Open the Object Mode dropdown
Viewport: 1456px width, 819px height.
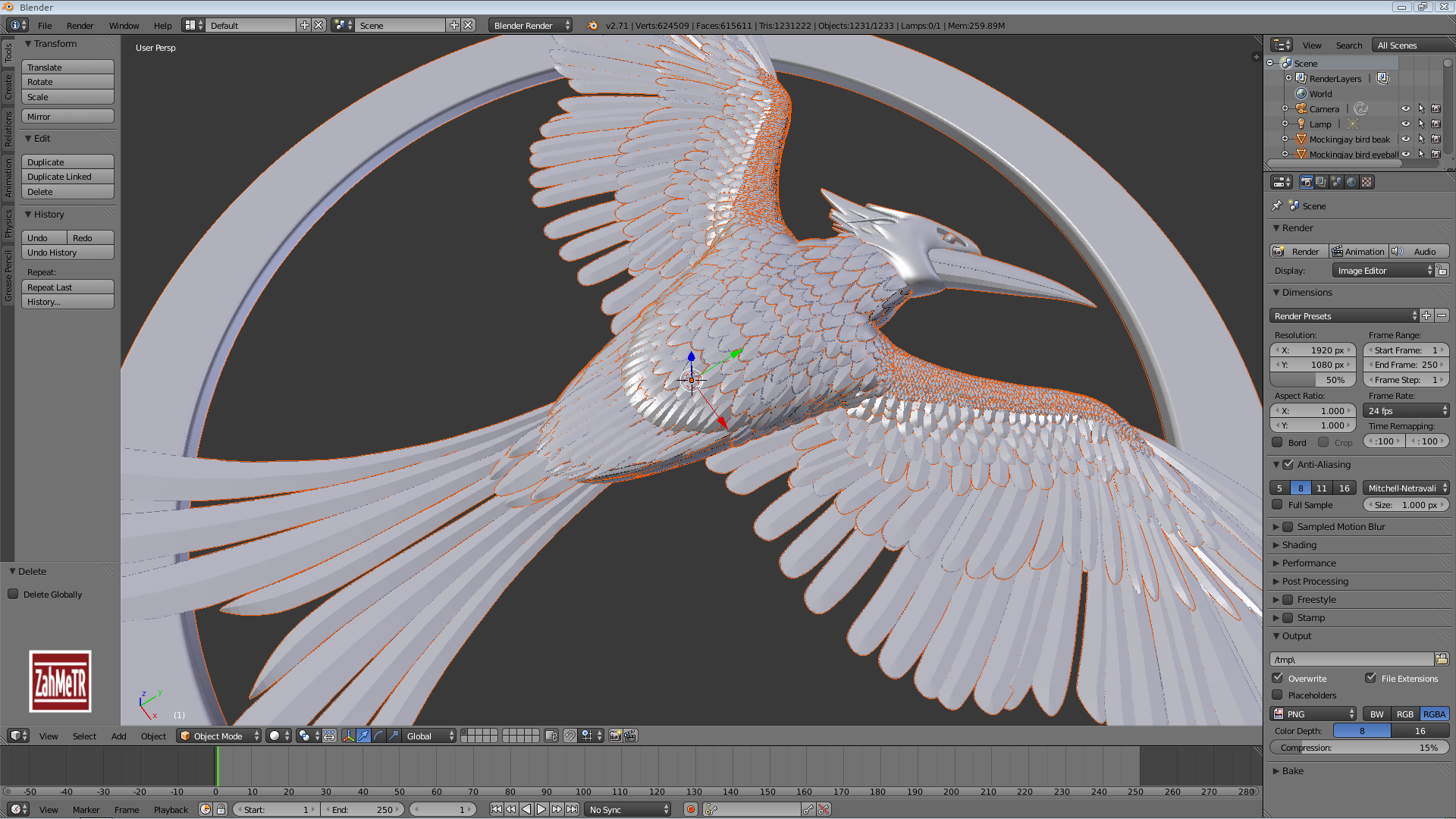(218, 736)
